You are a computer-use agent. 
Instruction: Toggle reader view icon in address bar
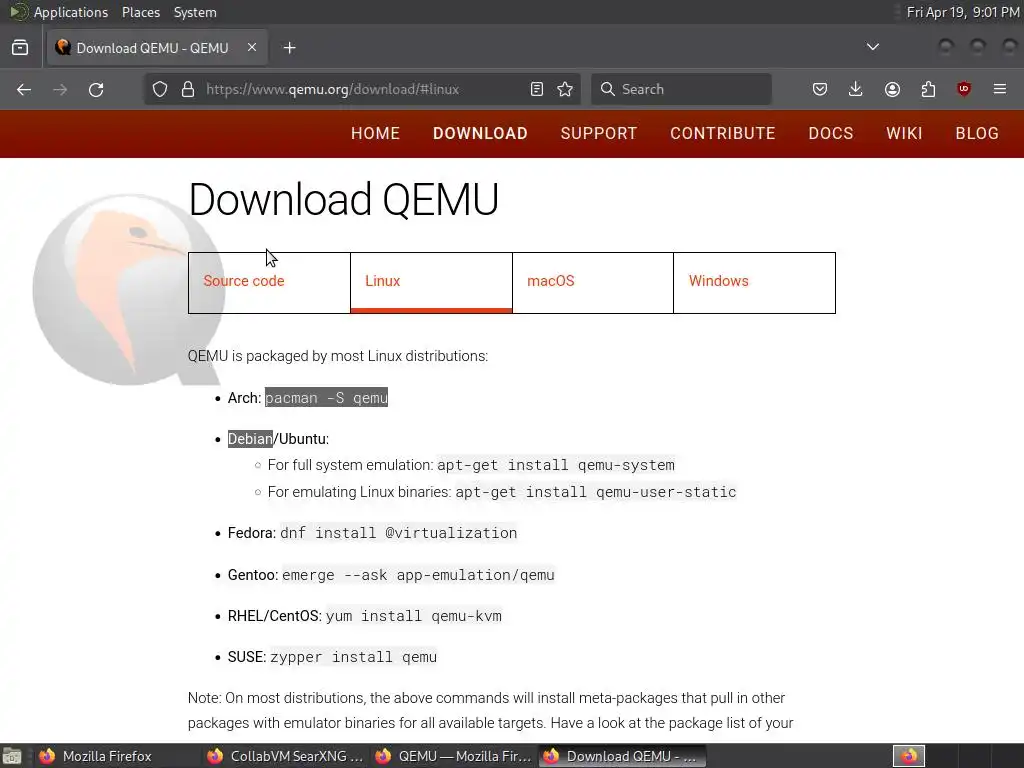[537, 89]
